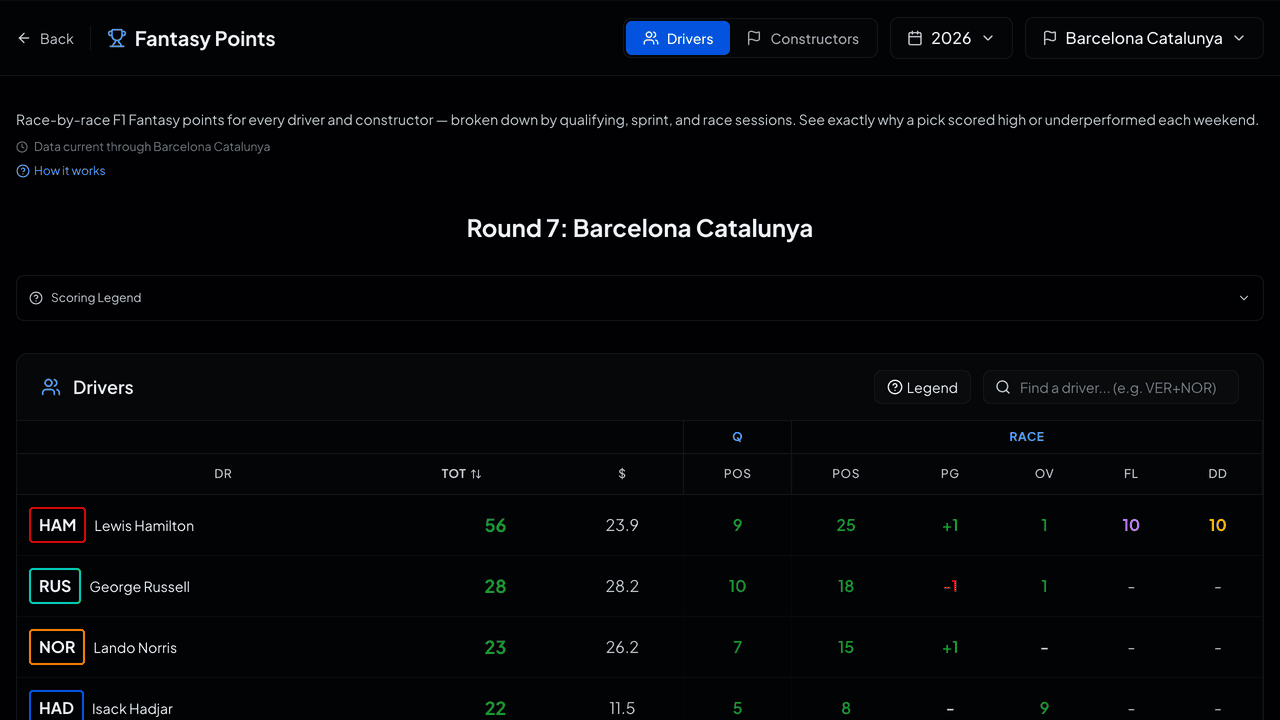Click the help icon in Scoring Legend bar
Screen dimensions: 1280x720
(x=36, y=298)
